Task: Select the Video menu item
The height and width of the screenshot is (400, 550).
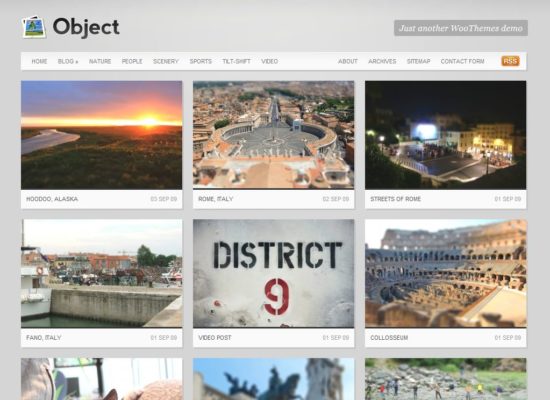Action: pos(270,61)
